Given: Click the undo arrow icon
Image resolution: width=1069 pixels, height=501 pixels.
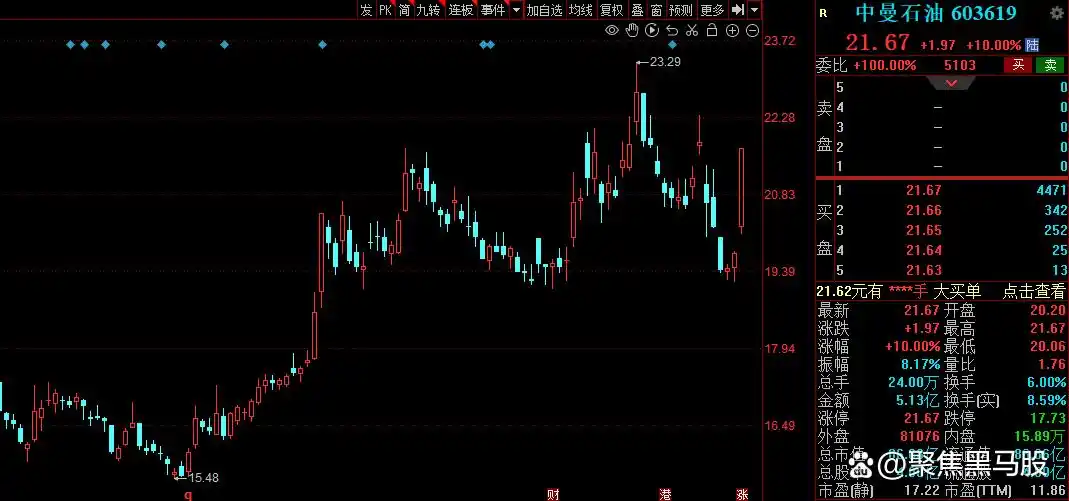Looking at the screenshot, I should 672,31.
